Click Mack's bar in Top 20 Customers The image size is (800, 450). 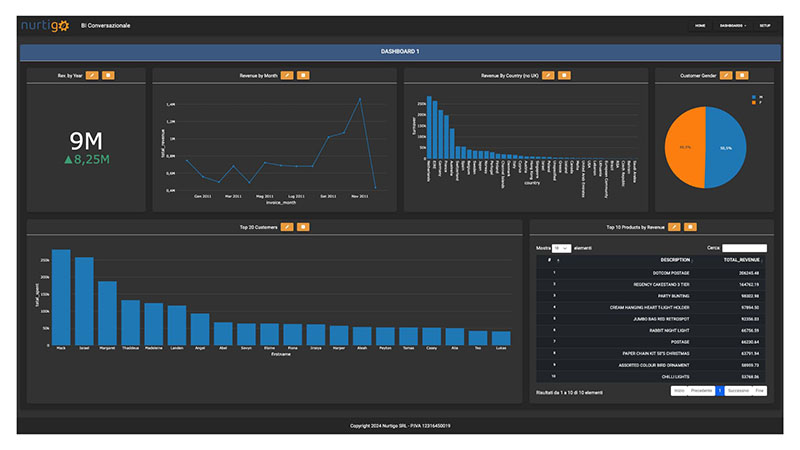(61, 297)
